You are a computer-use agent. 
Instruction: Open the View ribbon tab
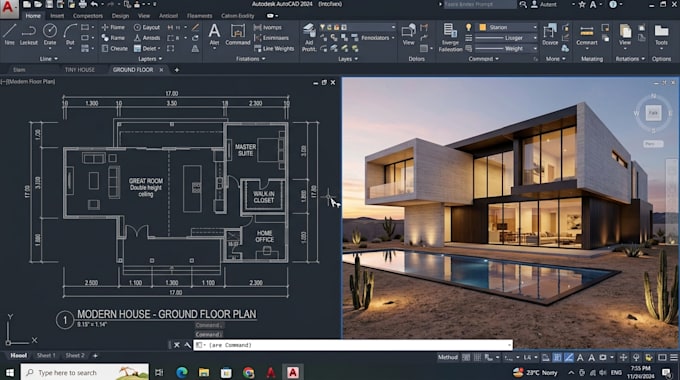pyautogui.click(x=144, y=16)
